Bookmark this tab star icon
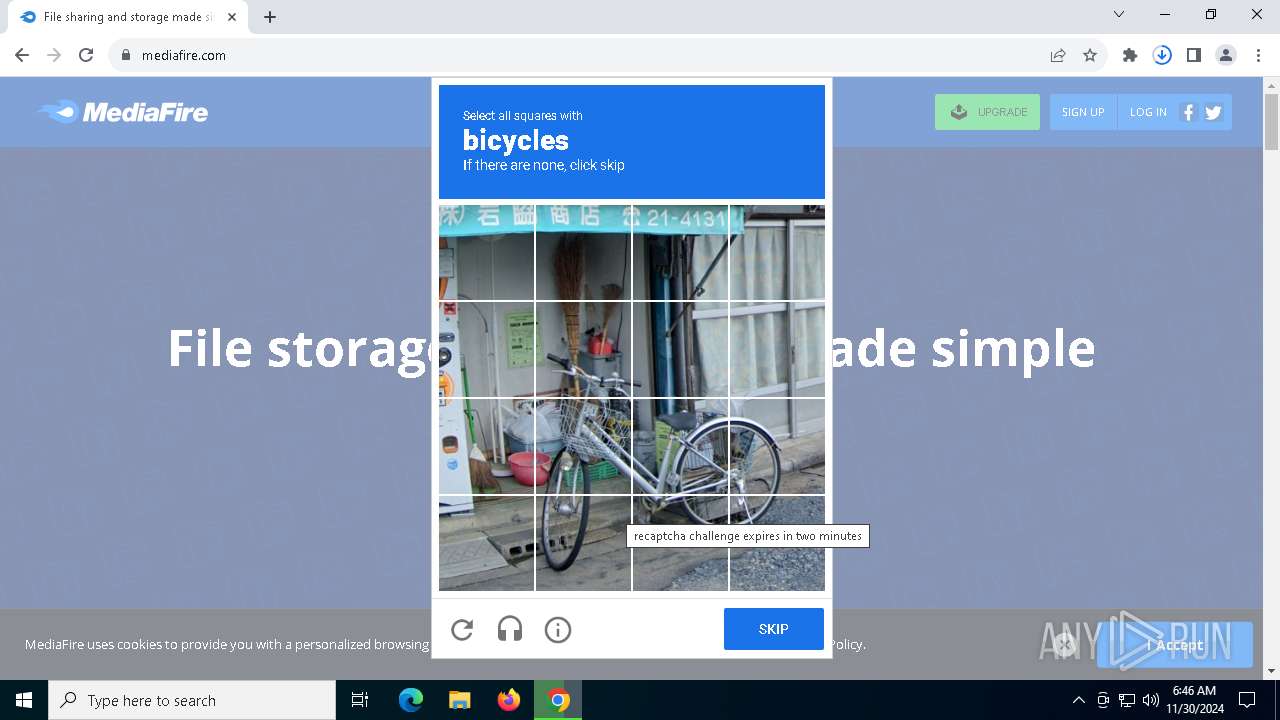Screen dimensions: 1280x720 [x=1090, y=55]
